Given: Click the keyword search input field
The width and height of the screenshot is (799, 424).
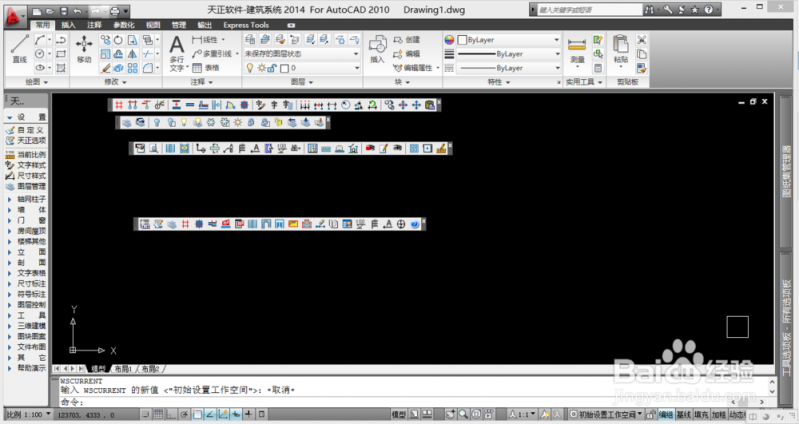Looking at the screenshot, I should (x=590, y=10).
